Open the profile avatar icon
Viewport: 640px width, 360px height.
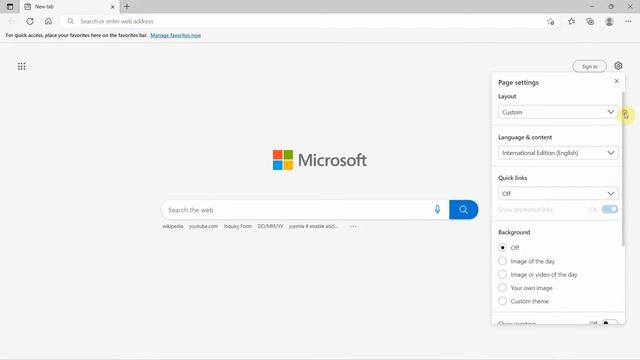(x=609, y=21)
